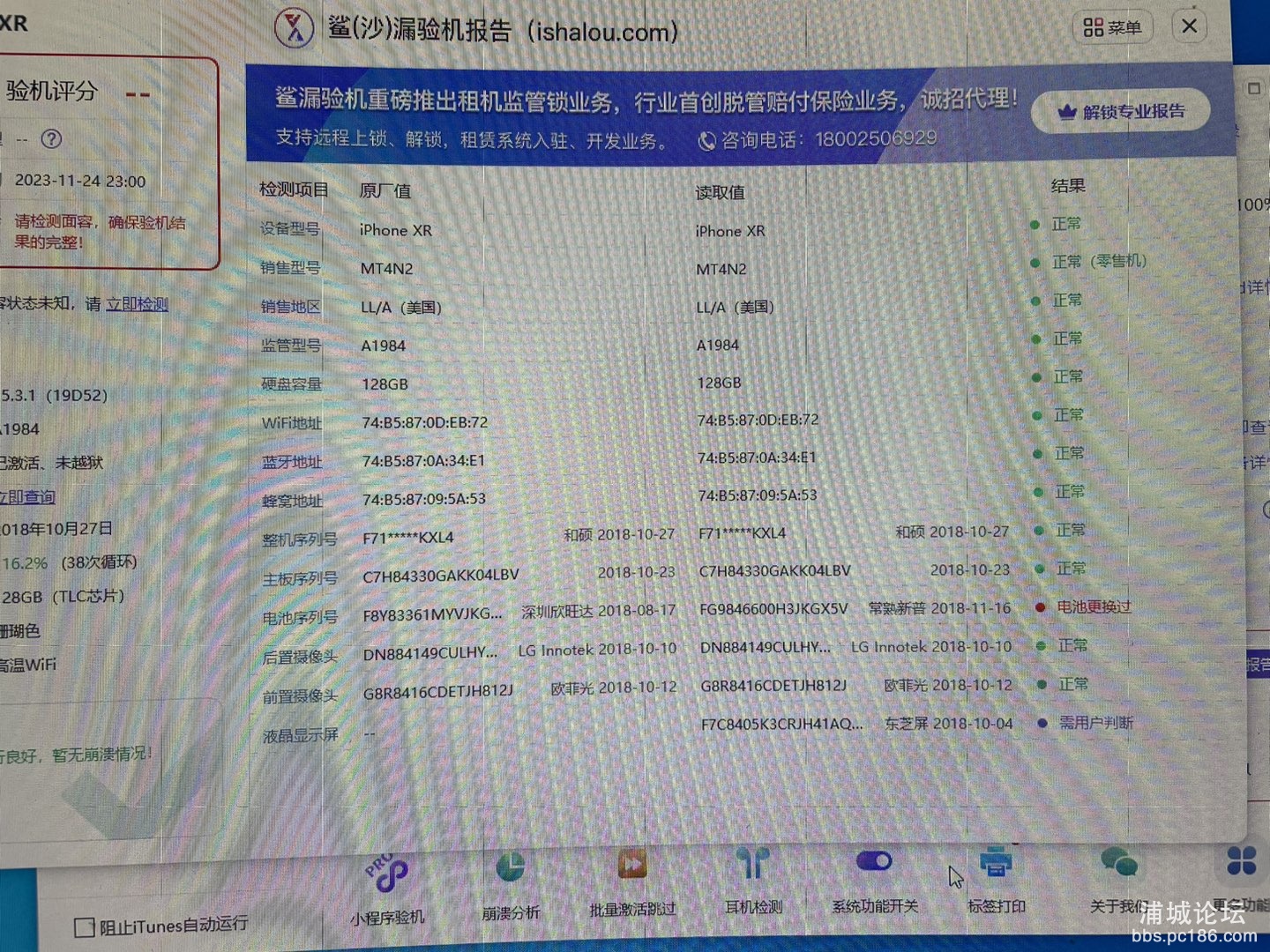Select the 液晶显示屏 row label
This screenshot has width=1270, height=952.
click(300, 735)
